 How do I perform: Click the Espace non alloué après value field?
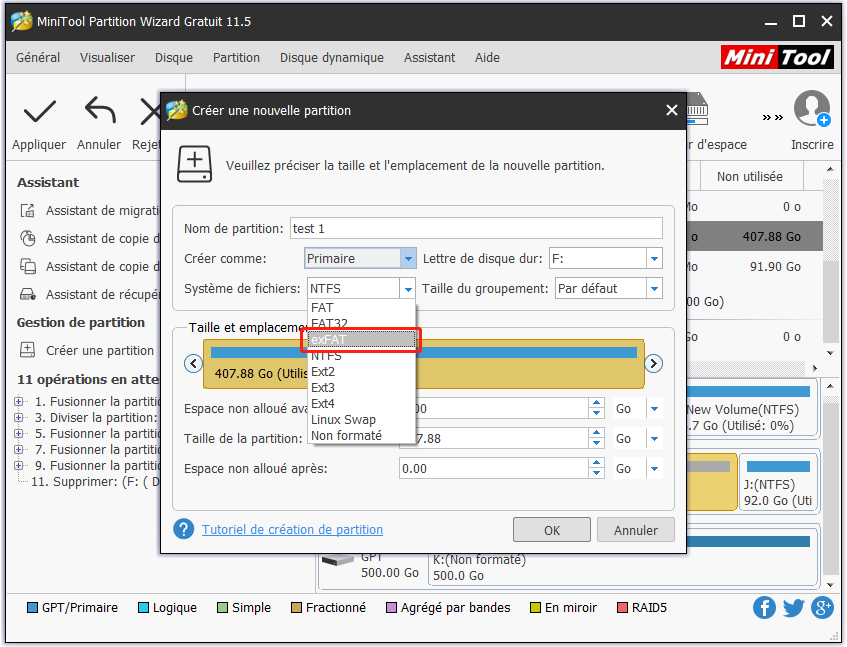click(494, 469)
